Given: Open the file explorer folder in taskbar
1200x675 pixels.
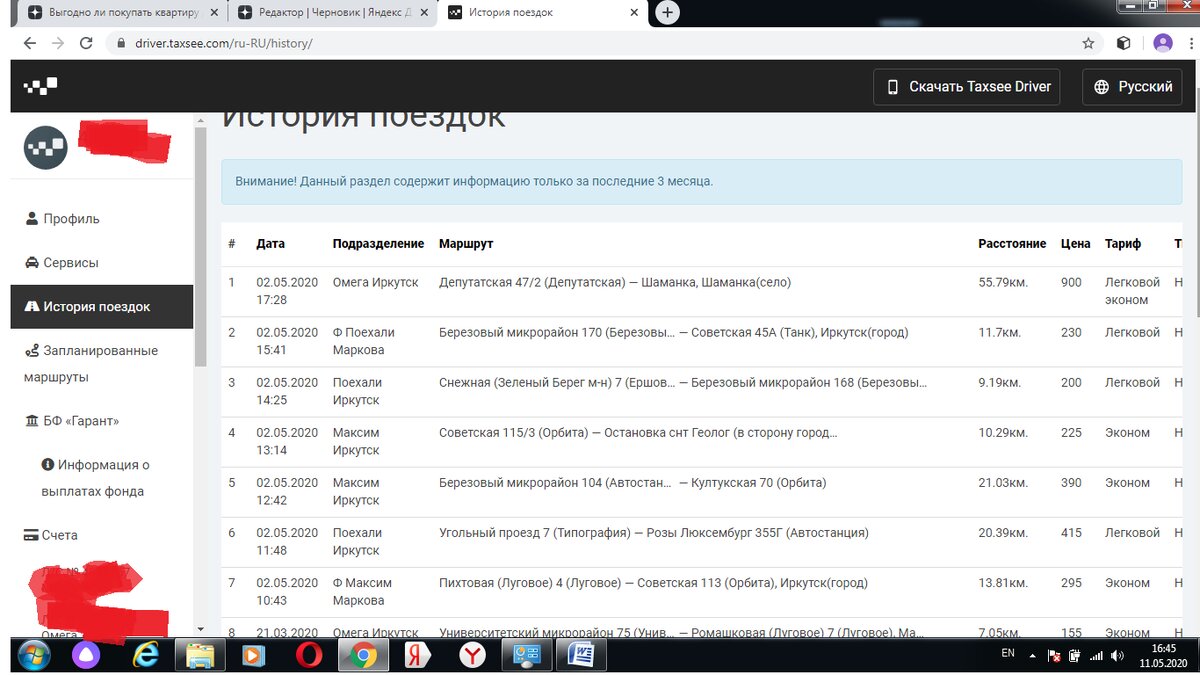Looking at the screenshot, I should click(200, 655).
